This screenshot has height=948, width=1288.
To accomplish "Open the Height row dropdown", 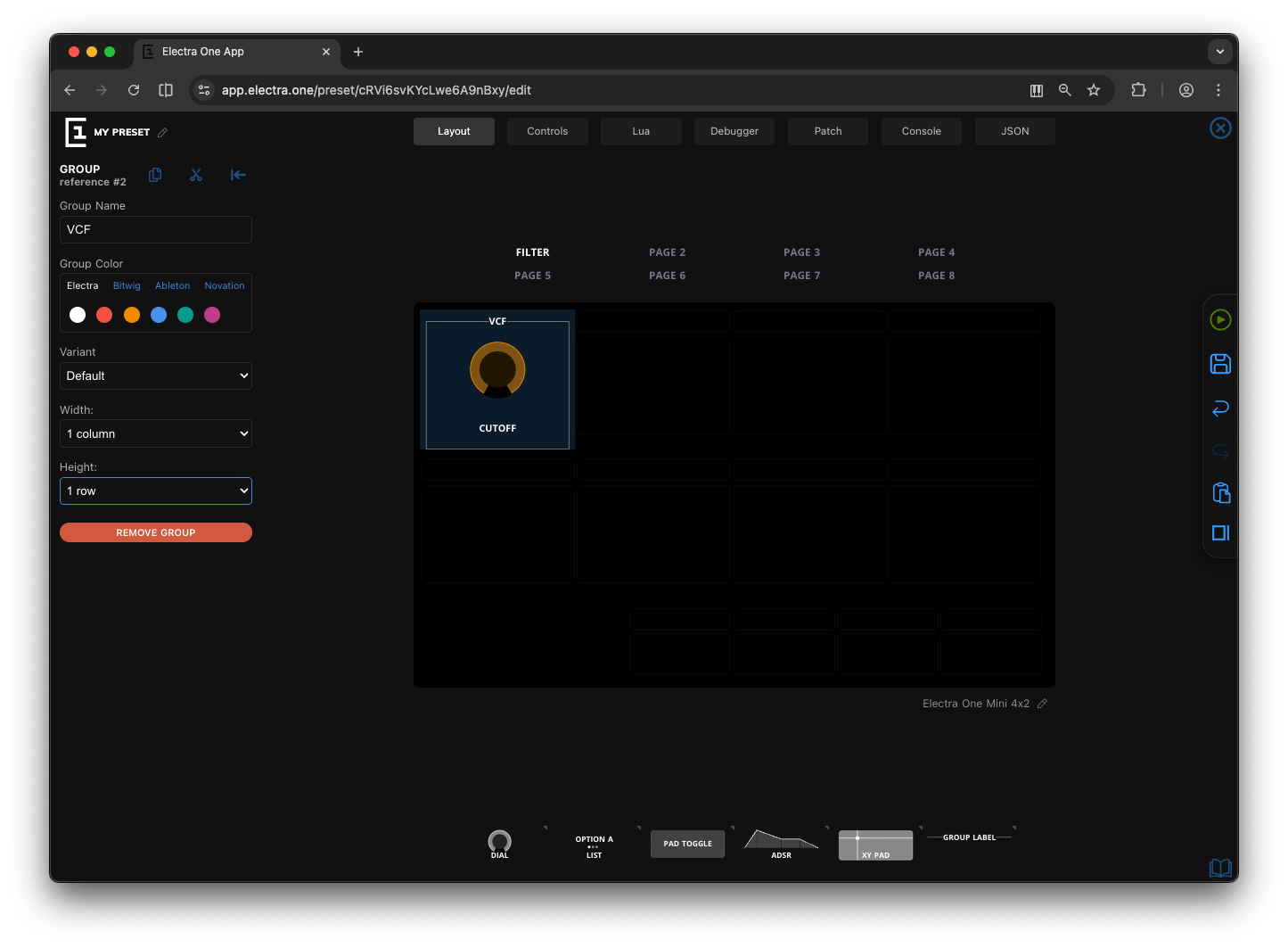I will point(156,491).
